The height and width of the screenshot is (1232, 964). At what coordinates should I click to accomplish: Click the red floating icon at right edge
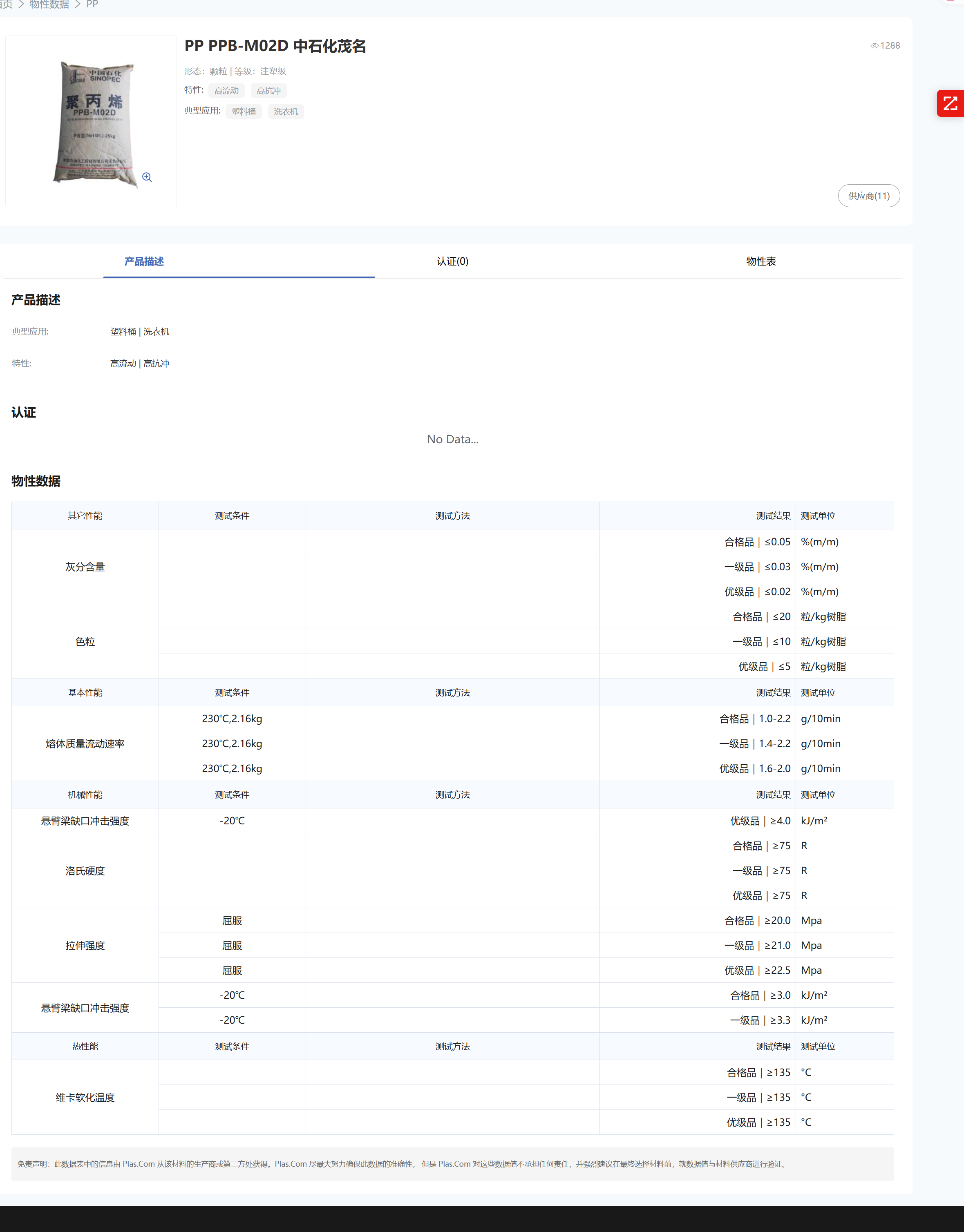tap(951, 104)
